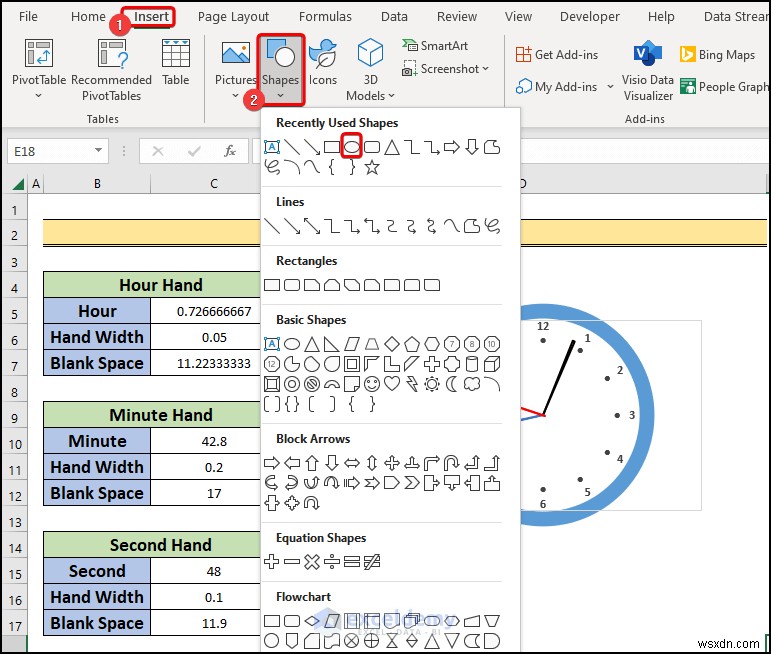
Task: Click the Minute Hand header cell
Action: [152, 415]
